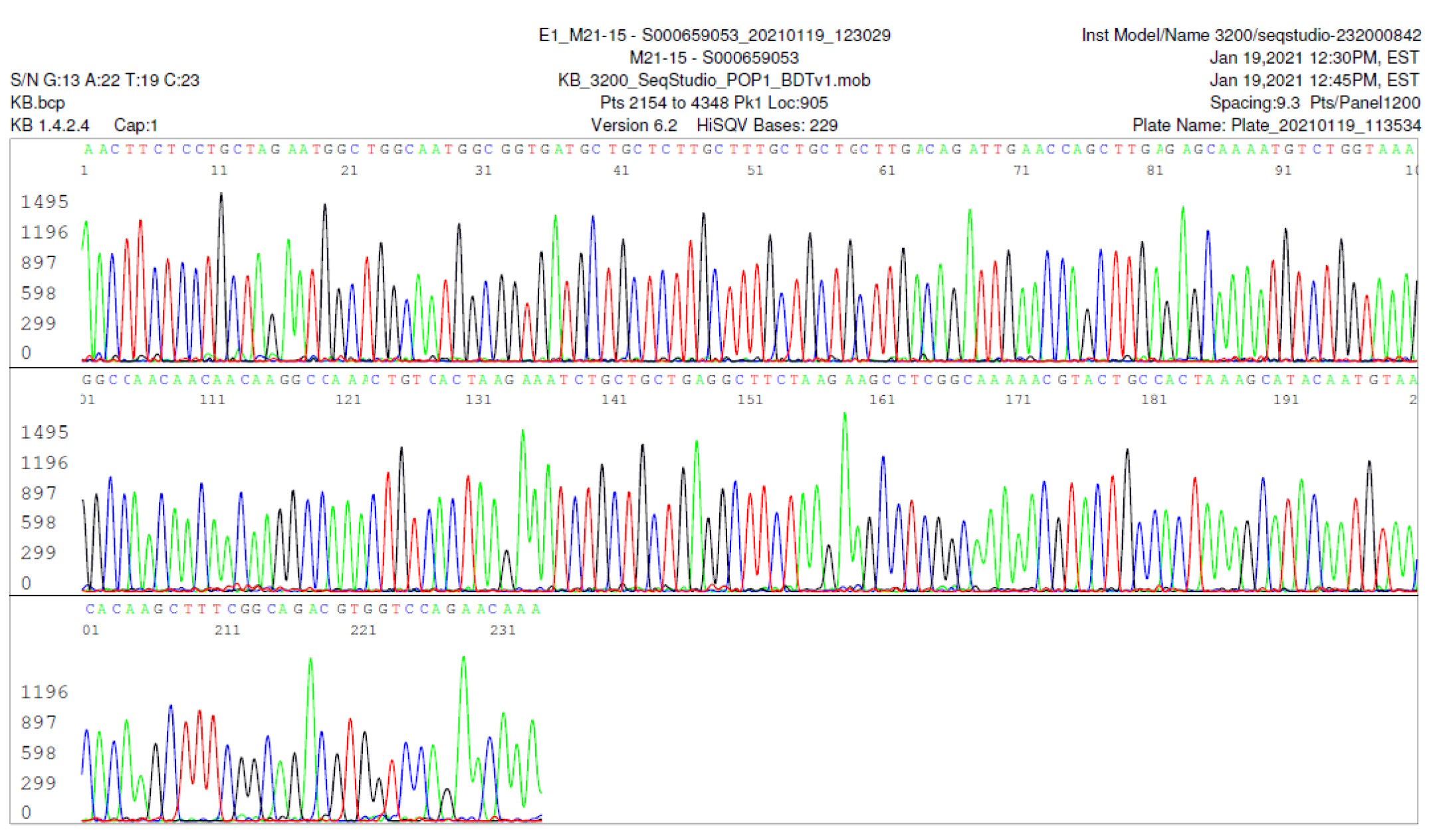This screenshot has height=840, width=1433.
Task: Click the Pts 2154 to 4348 line
Action: pyautogui.click(x=714, y=103)
